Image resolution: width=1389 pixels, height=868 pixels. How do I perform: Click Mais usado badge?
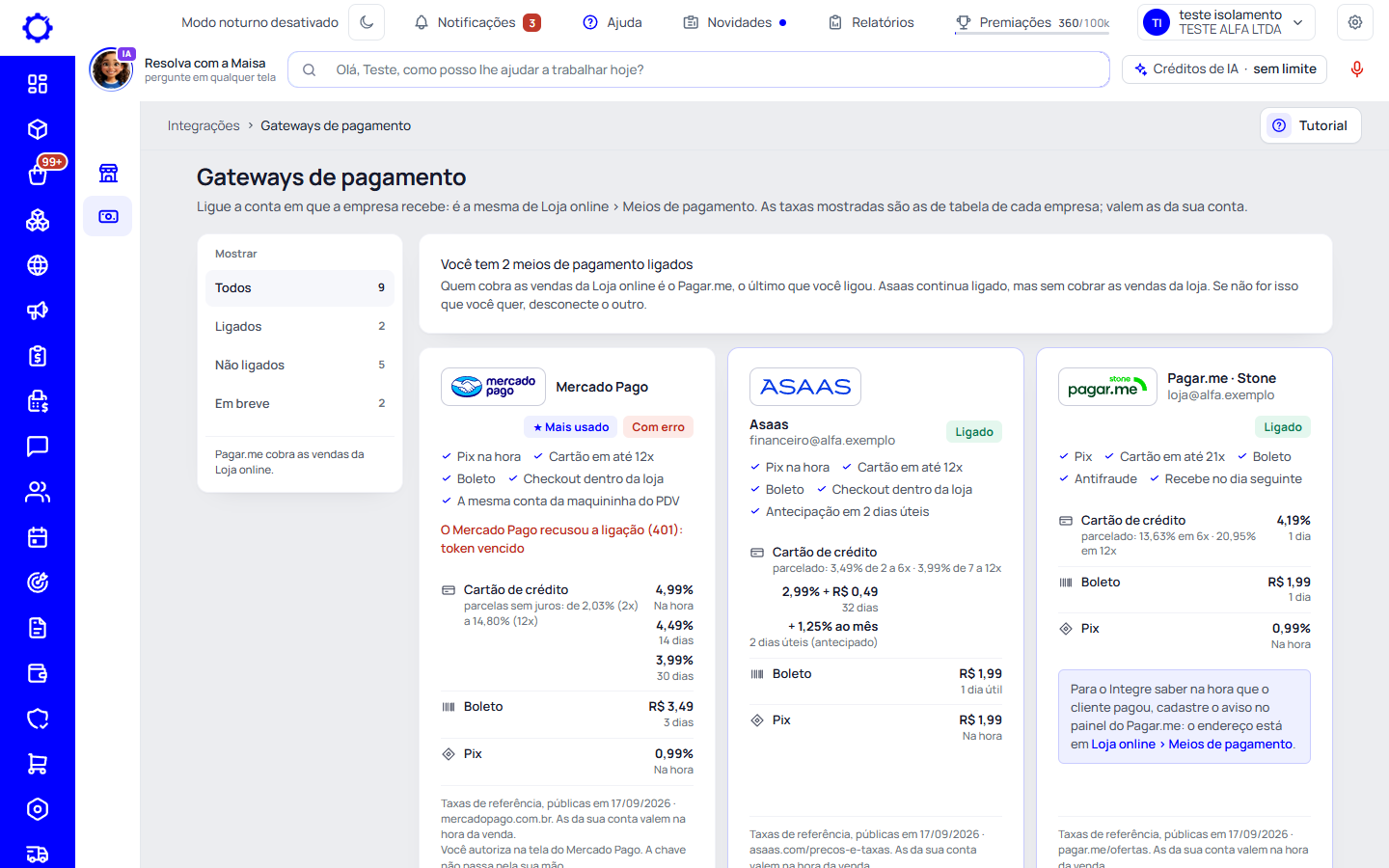(x=571, y=427)
